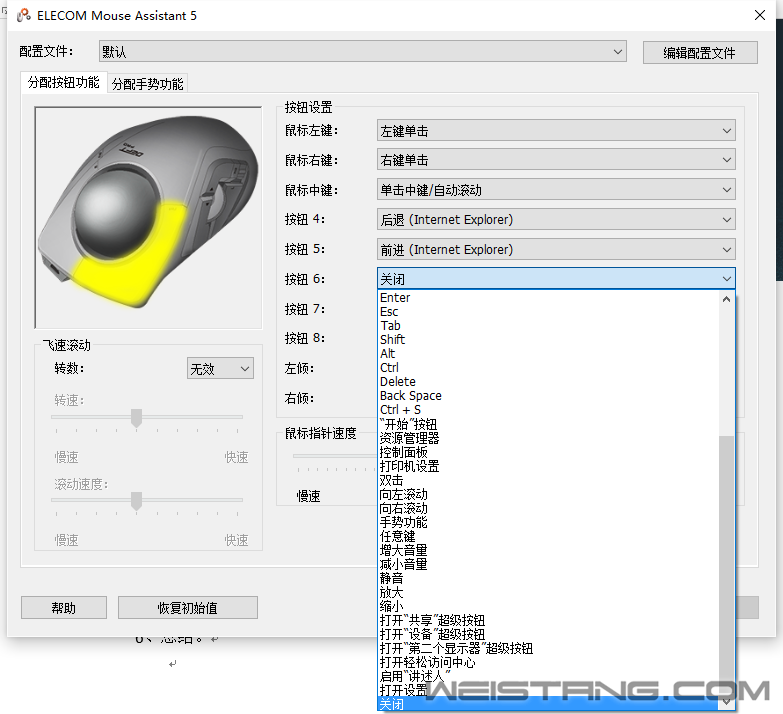Select Esc in the function list
Image resolution: width=783 pixels, height=714 pixels.
click(x=548, y=312)
